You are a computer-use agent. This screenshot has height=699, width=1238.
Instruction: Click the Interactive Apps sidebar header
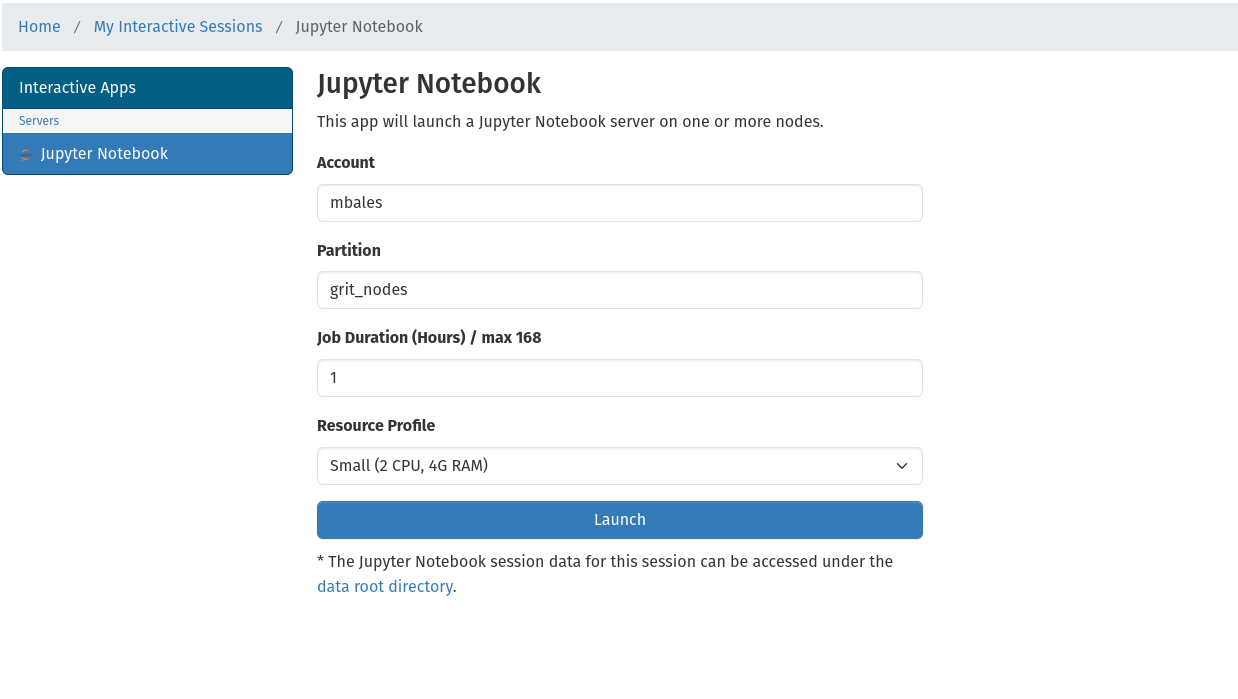(77, 88)
